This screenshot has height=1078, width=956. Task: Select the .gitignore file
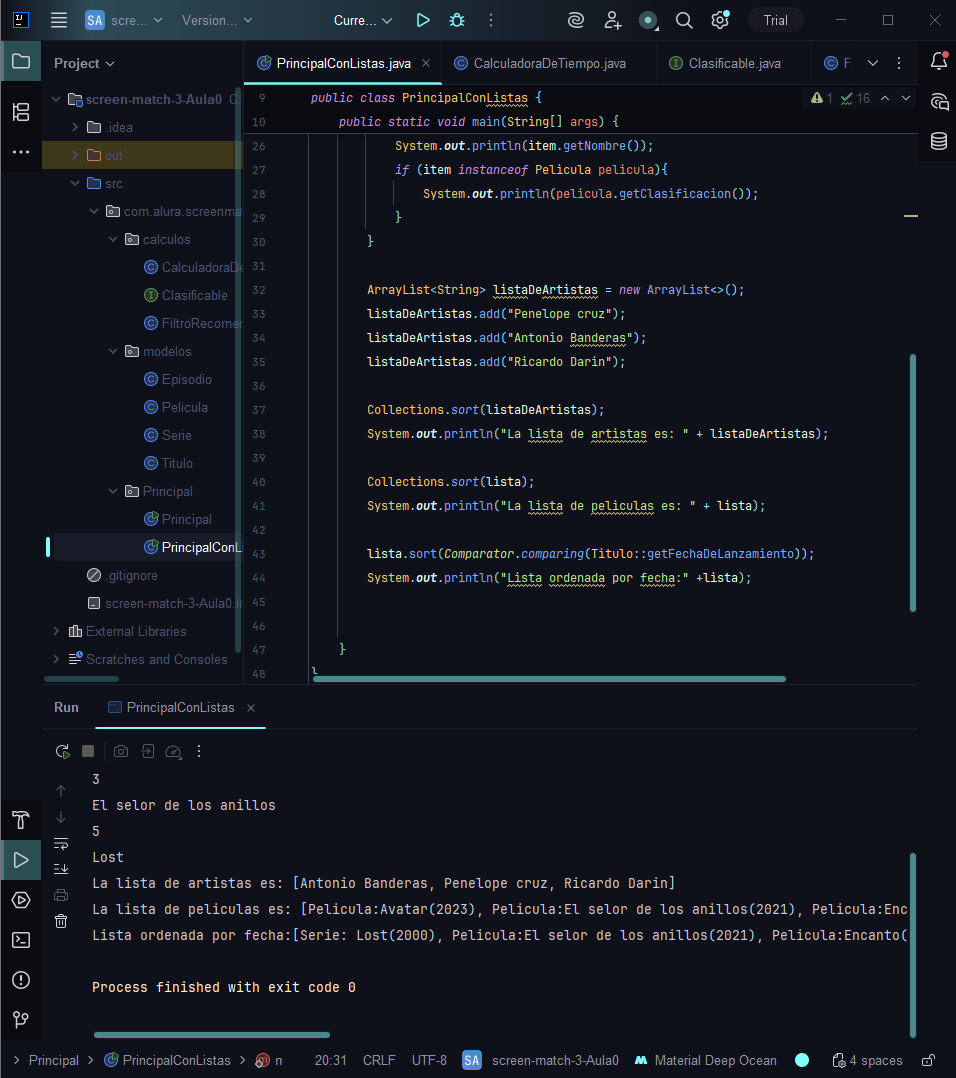point(122,575)
